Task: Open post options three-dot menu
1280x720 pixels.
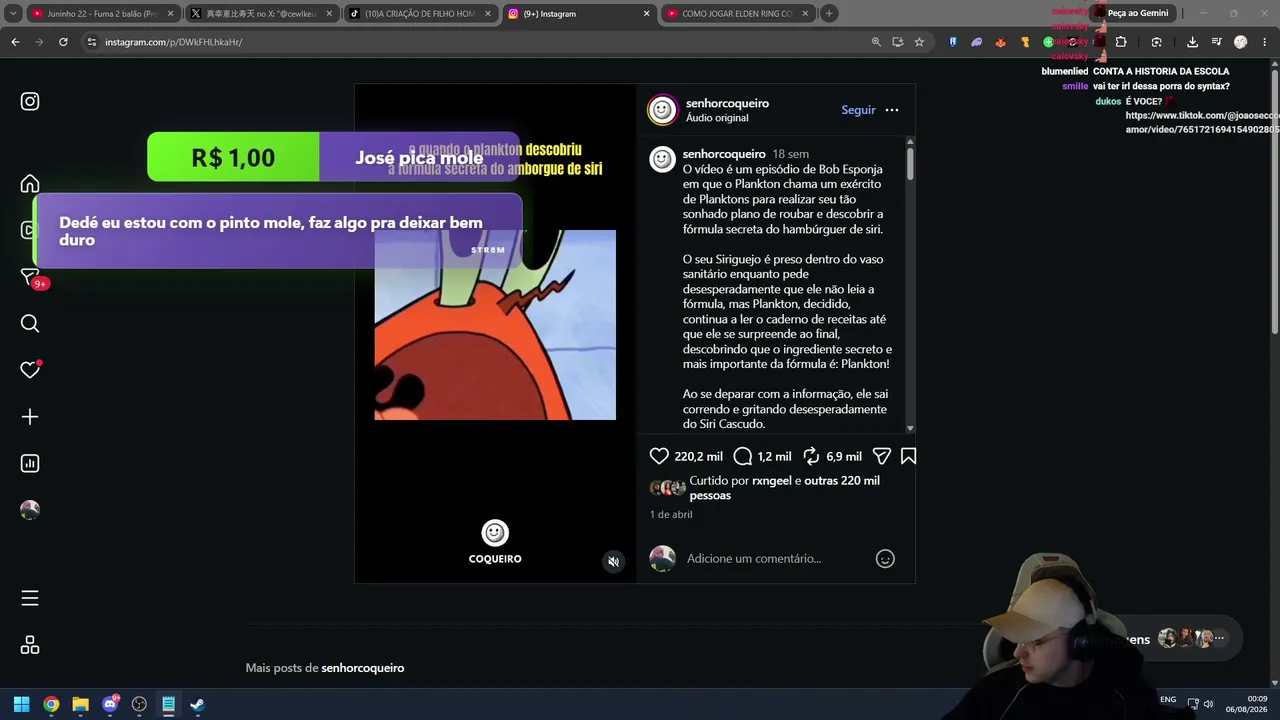Action: pyautogui.click(x=892, y=110)
